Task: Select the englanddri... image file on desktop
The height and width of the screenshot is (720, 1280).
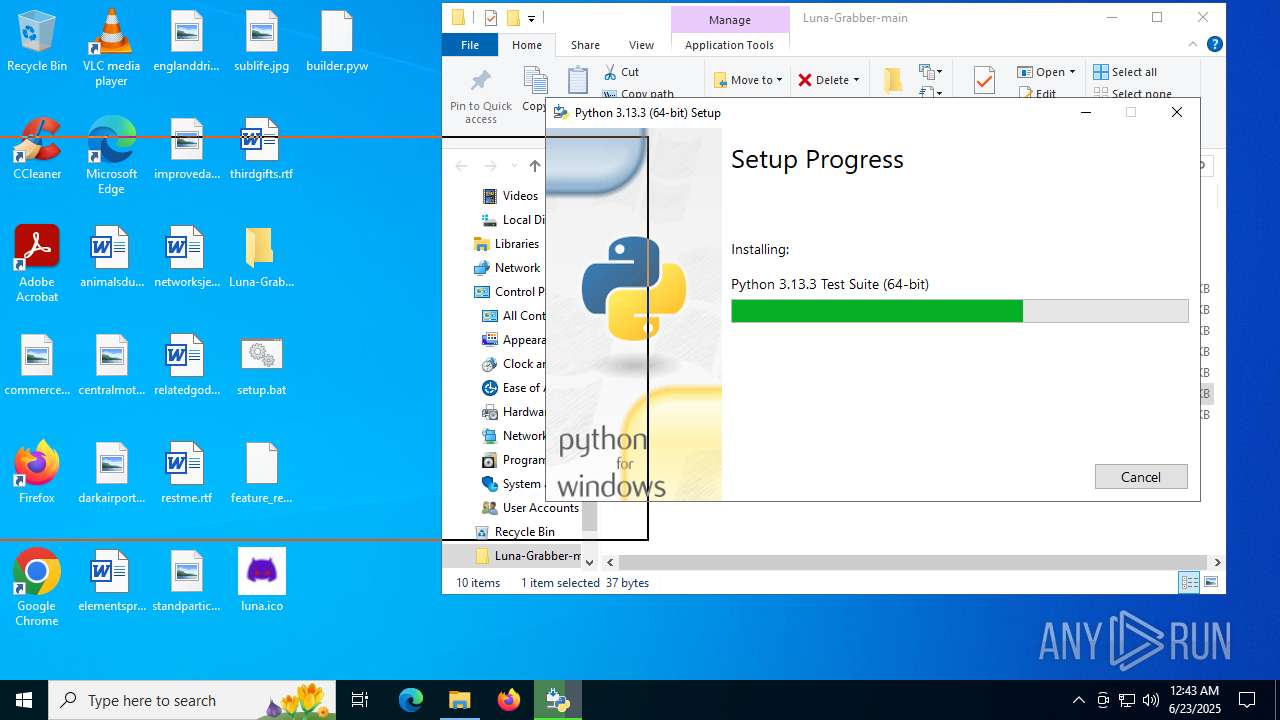Action: 186,41
